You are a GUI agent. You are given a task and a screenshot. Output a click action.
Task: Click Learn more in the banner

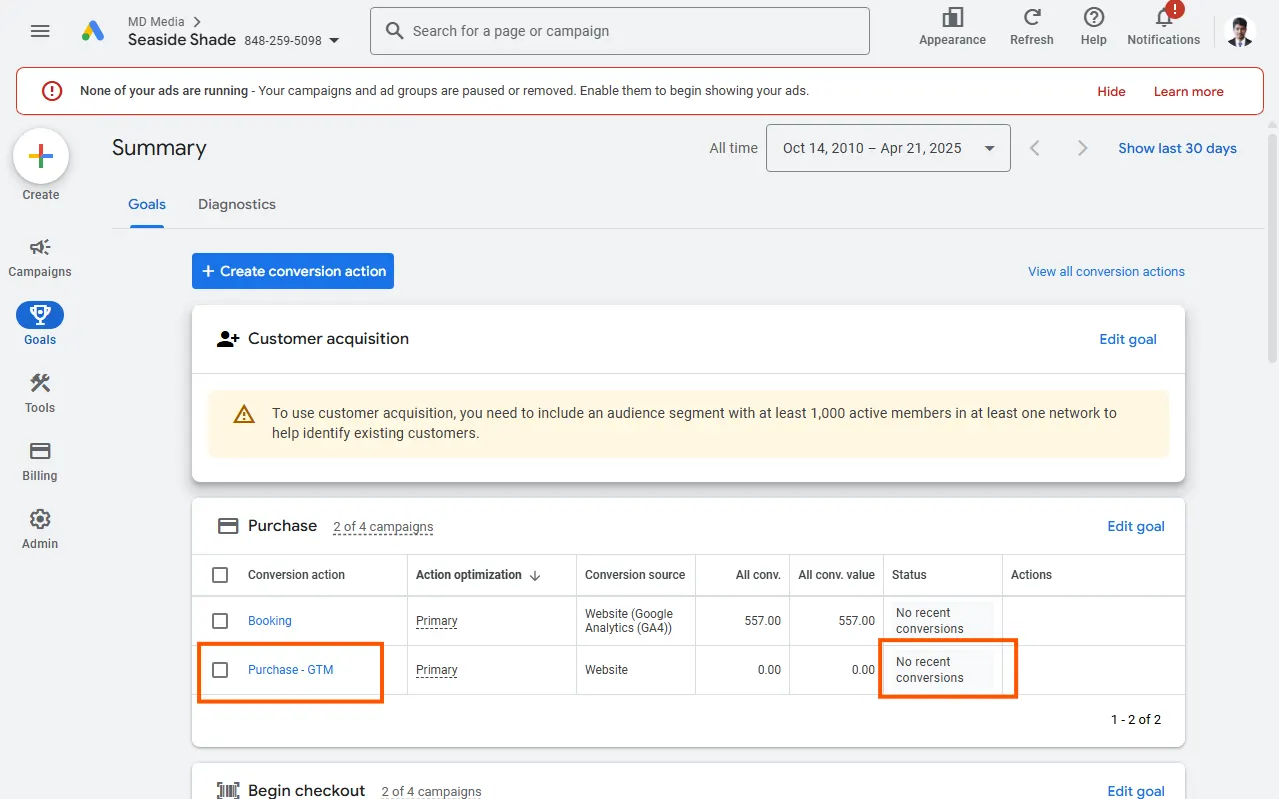[1188, 91]
